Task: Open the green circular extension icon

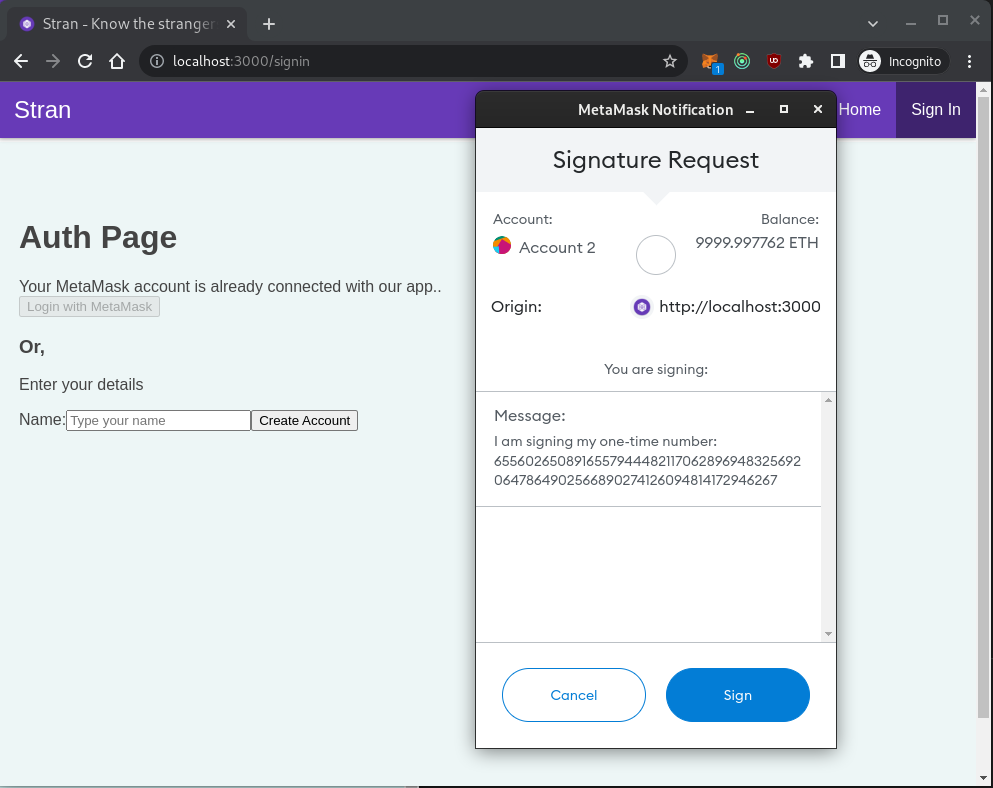Action: [742, 61]
